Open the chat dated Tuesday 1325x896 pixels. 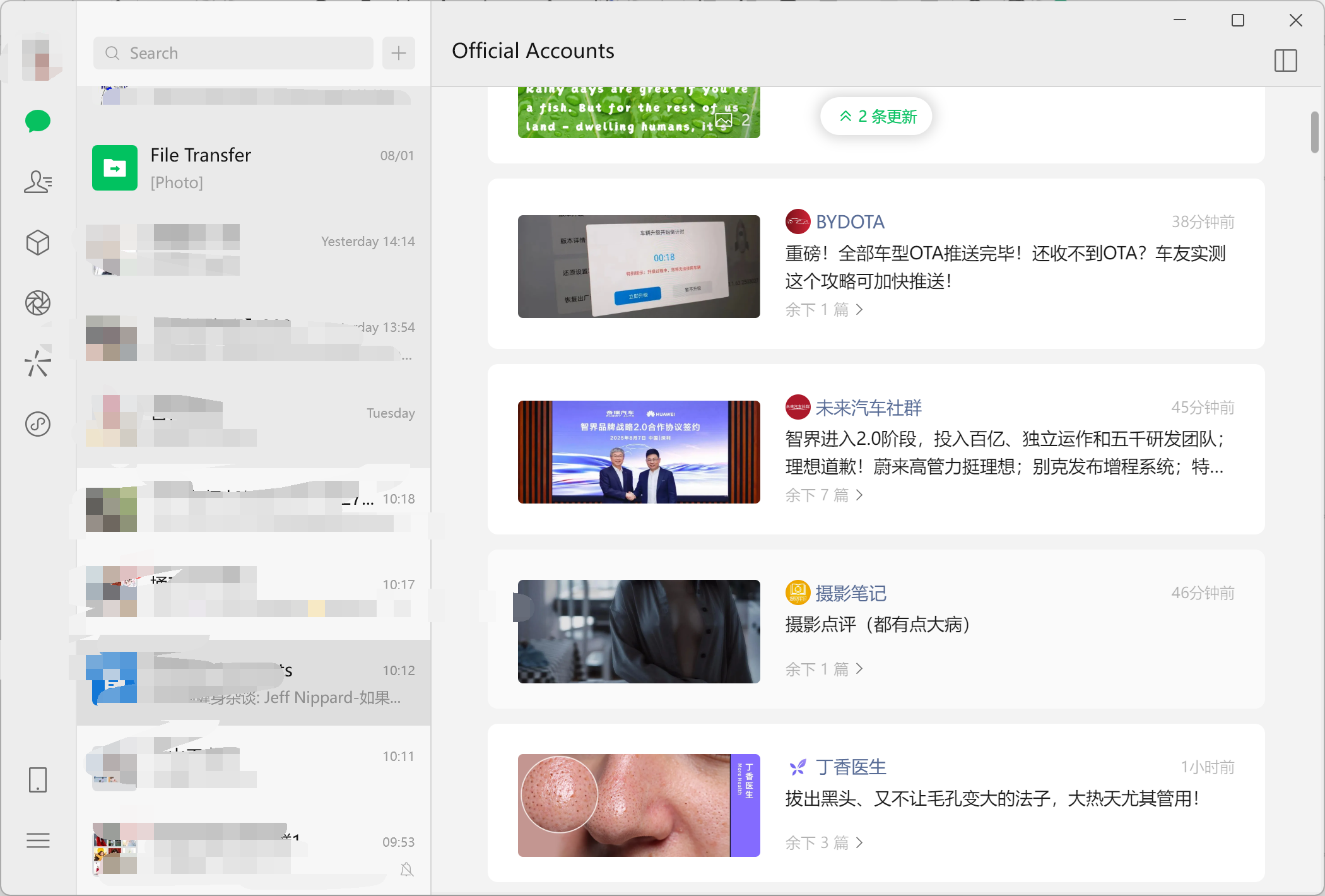[x=254, y=425]
